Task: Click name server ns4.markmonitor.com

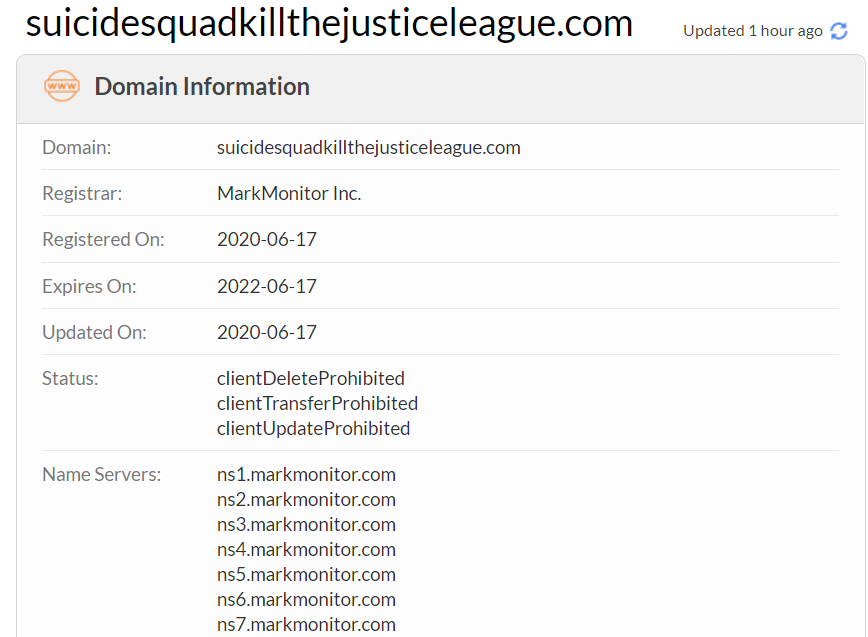Action: (x=306, y=549)
